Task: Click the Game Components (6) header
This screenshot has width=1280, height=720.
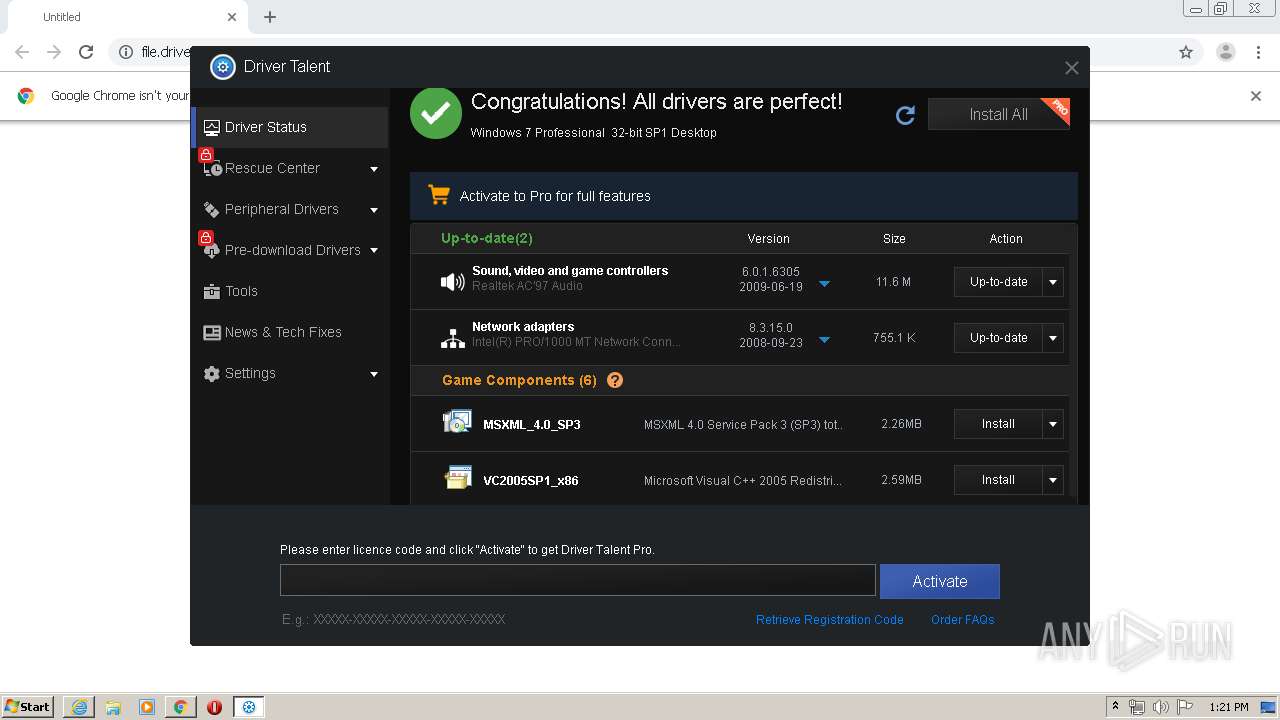Action: click(519, 380)
